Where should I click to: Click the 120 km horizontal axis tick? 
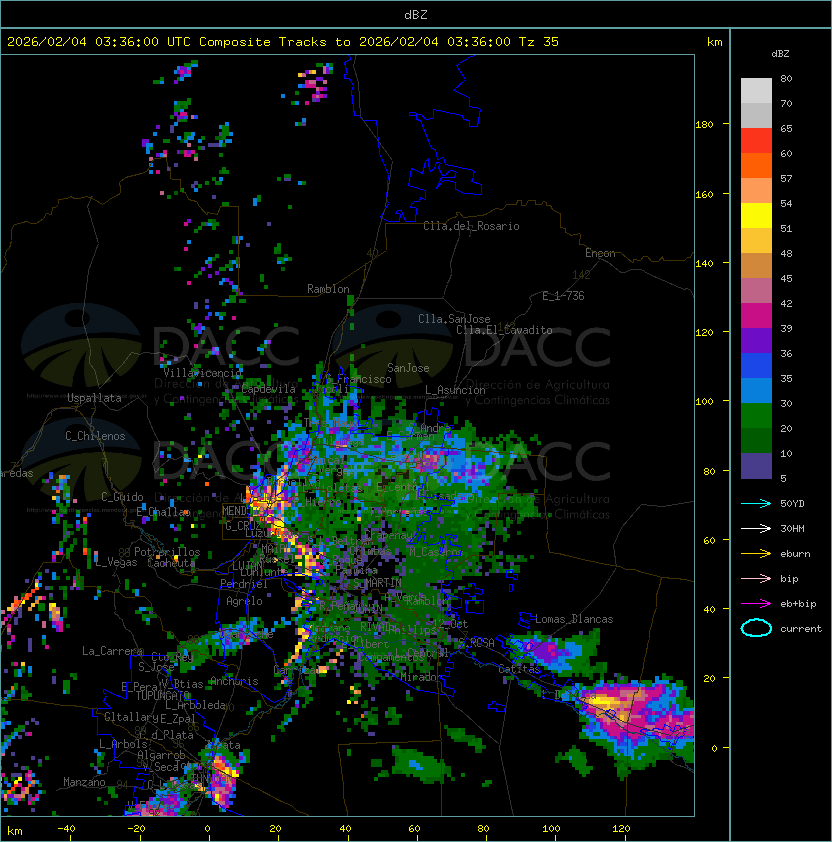click(x=621, y=829)
